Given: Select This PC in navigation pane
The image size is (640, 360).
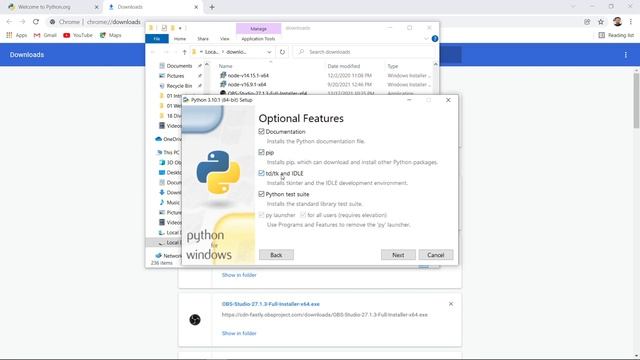Looking at the screenshot, I should coord(168,152).
